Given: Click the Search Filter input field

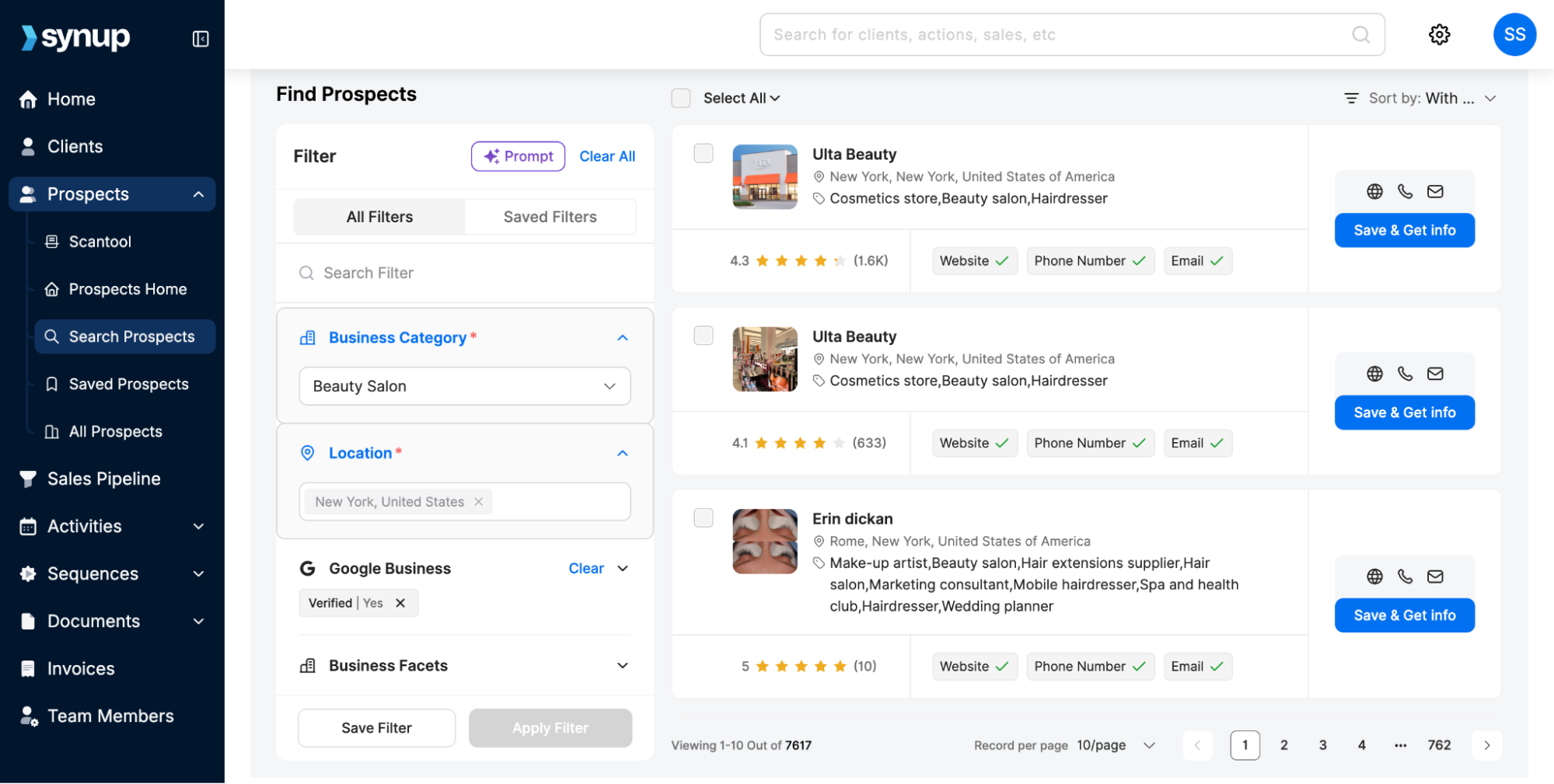Looking at the screenshot, I should (x=465, y=274).
